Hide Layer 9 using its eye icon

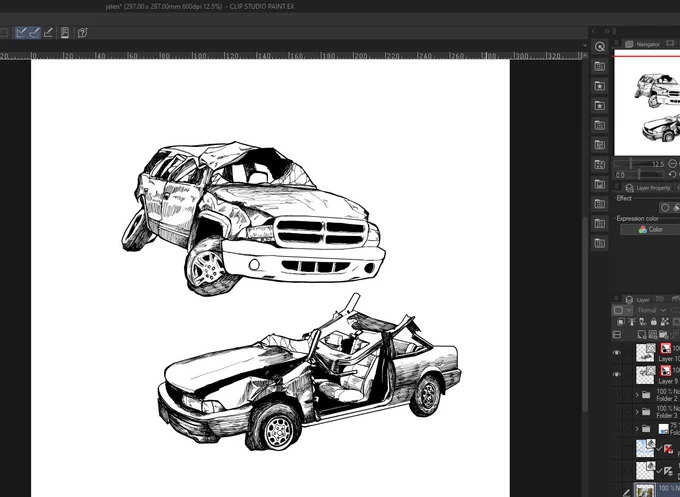[617, 374]
